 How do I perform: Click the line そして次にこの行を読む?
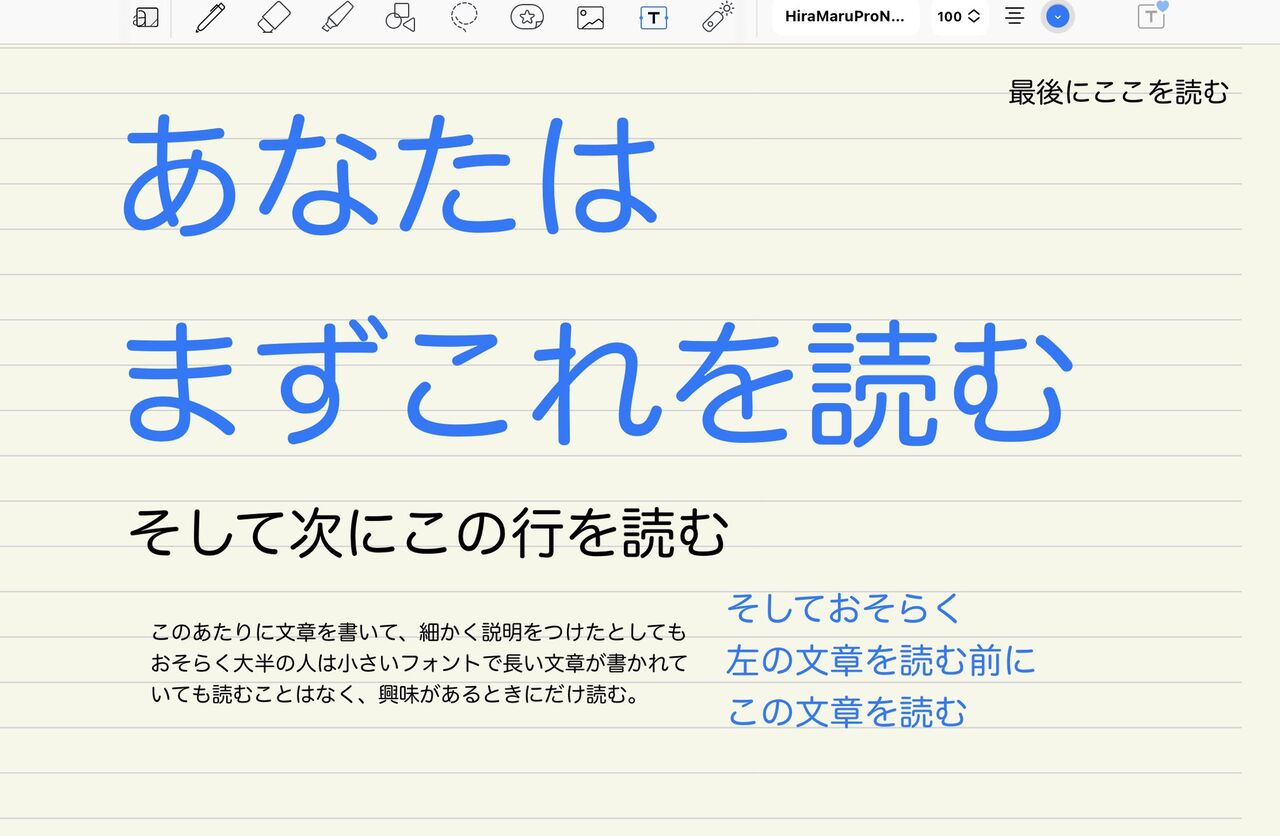coord(427,531)
